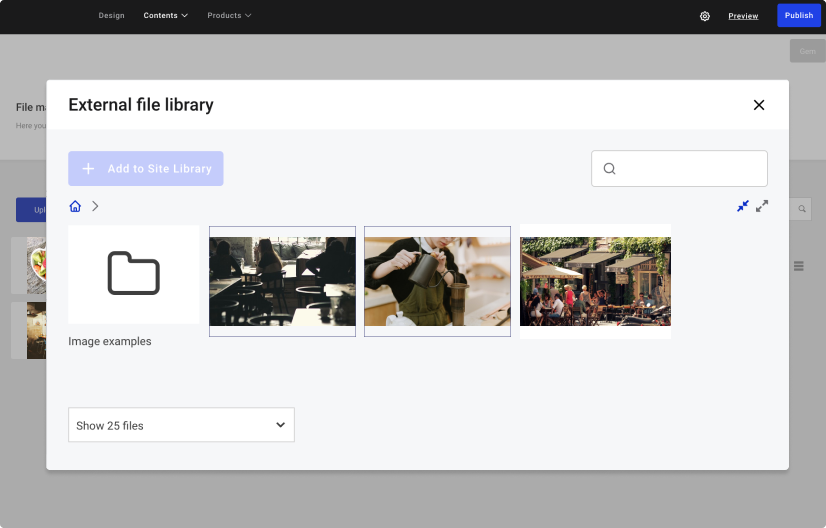Image resolution: width=826 pixels, height=528 pixels.
Task: Open the Contents menu in the top bar
Action: click(x=165, y=16)
